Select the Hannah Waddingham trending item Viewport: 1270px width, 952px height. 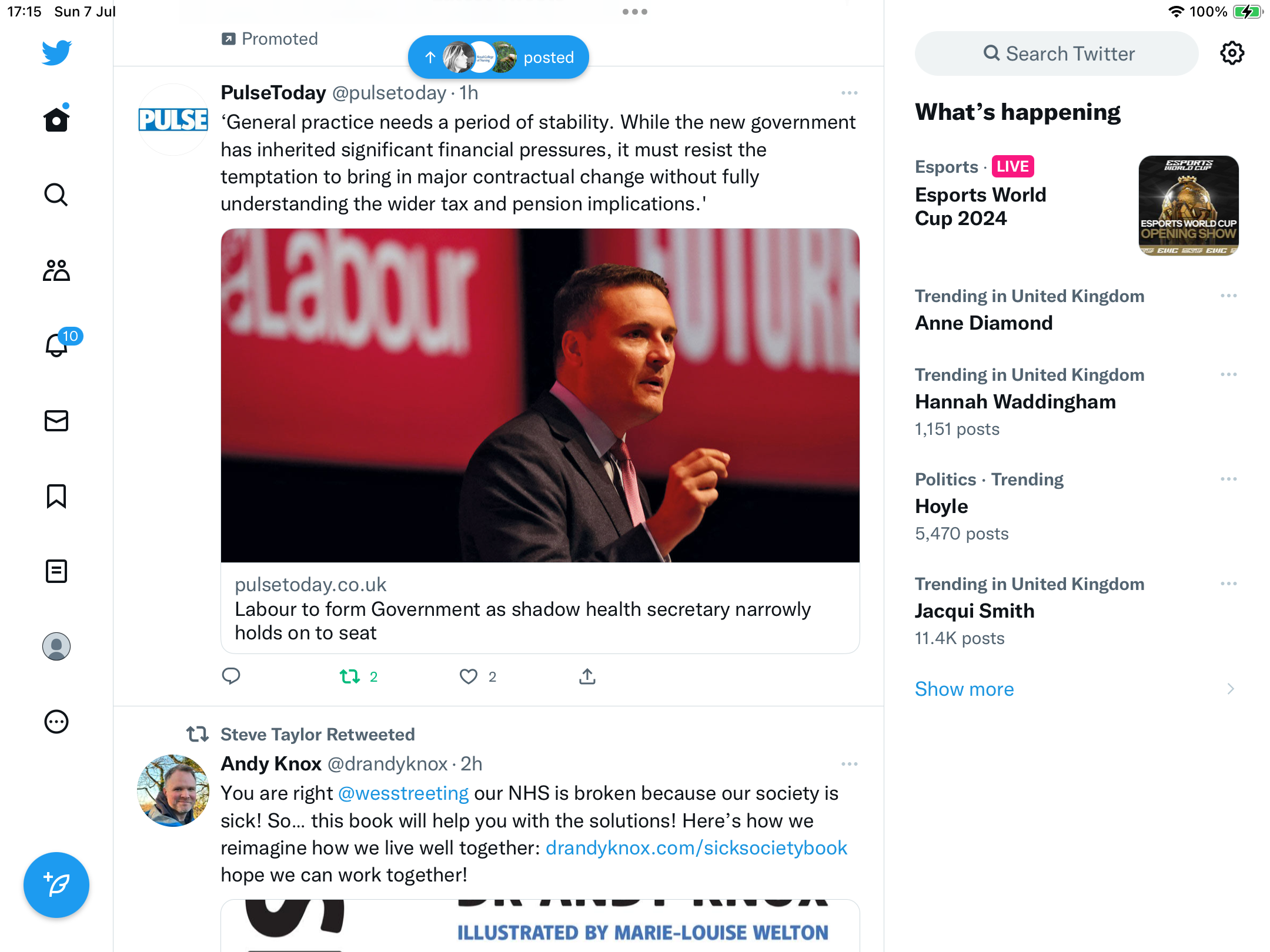coord(1077,402)
